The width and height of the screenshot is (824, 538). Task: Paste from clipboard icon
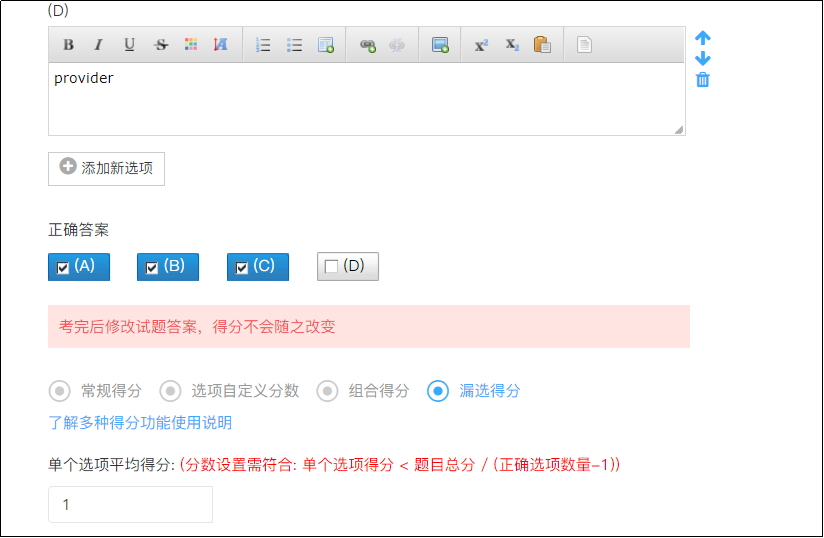click(x=542, y=45)
